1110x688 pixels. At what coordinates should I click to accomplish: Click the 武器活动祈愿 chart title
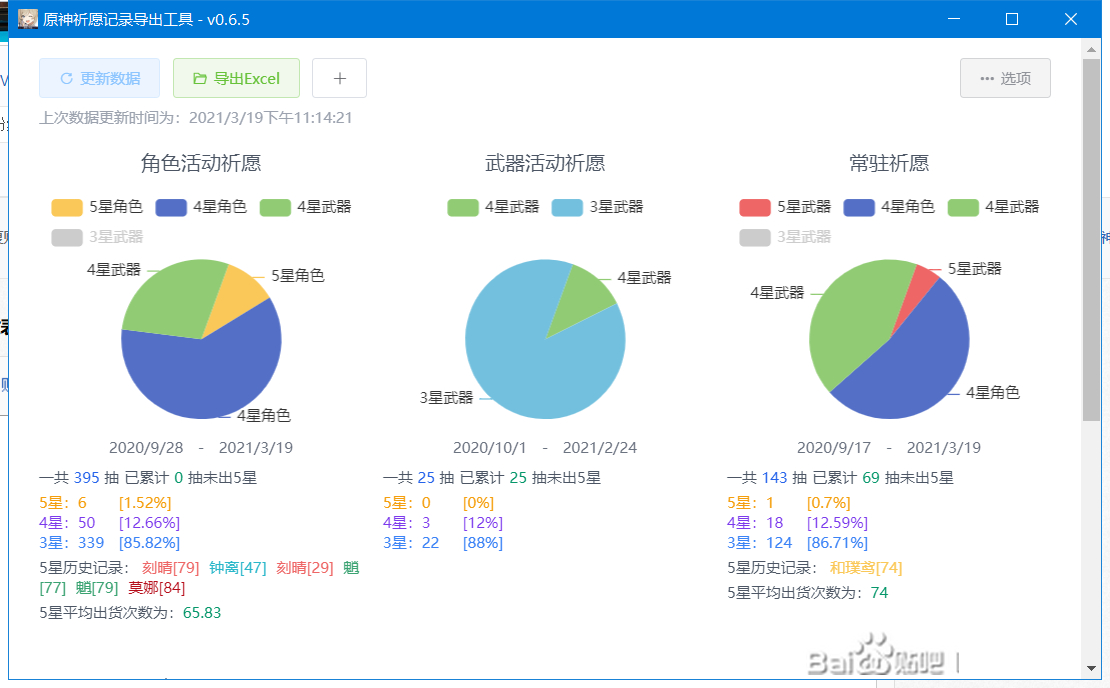click(x=545, y=164)
